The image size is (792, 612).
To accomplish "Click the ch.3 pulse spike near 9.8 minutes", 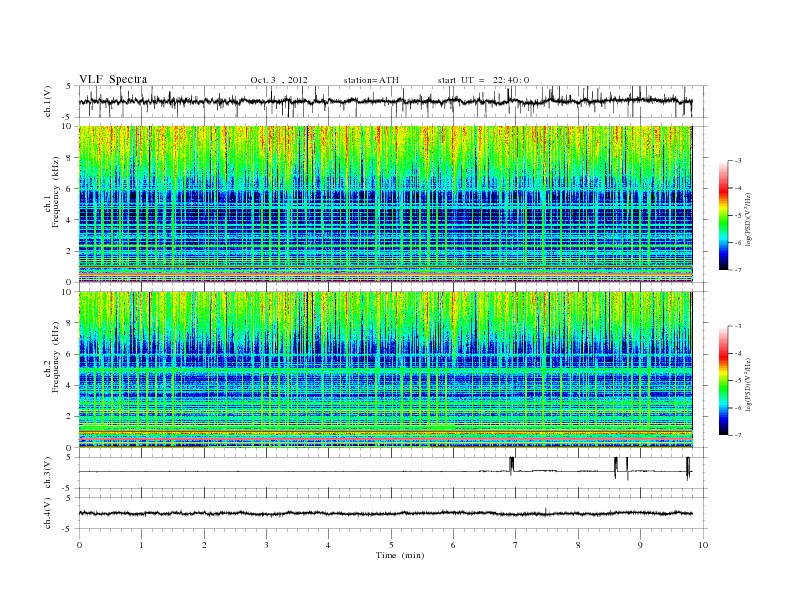I will click(x=688, y=468).
